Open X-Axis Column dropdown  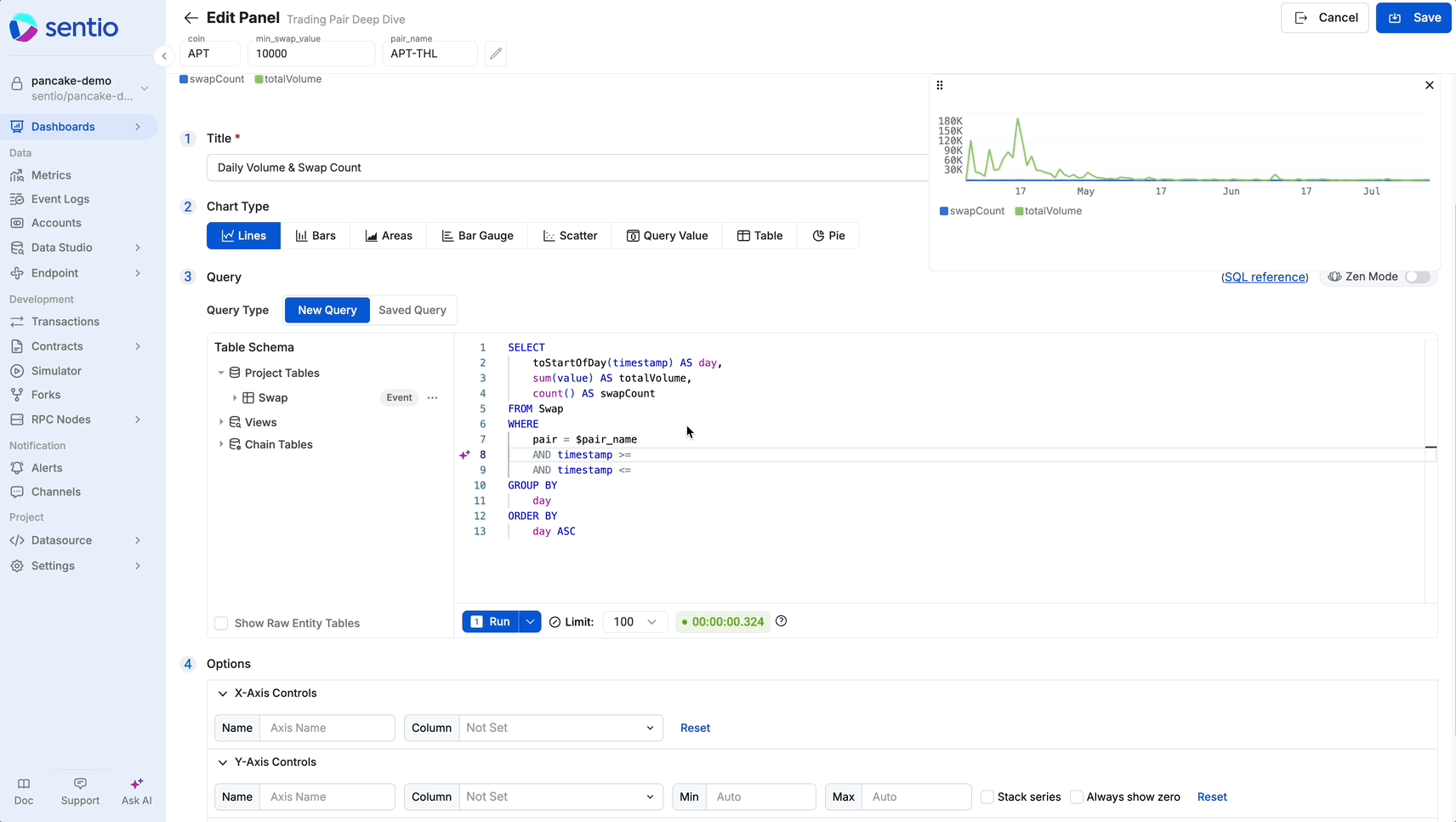[560, 728]
